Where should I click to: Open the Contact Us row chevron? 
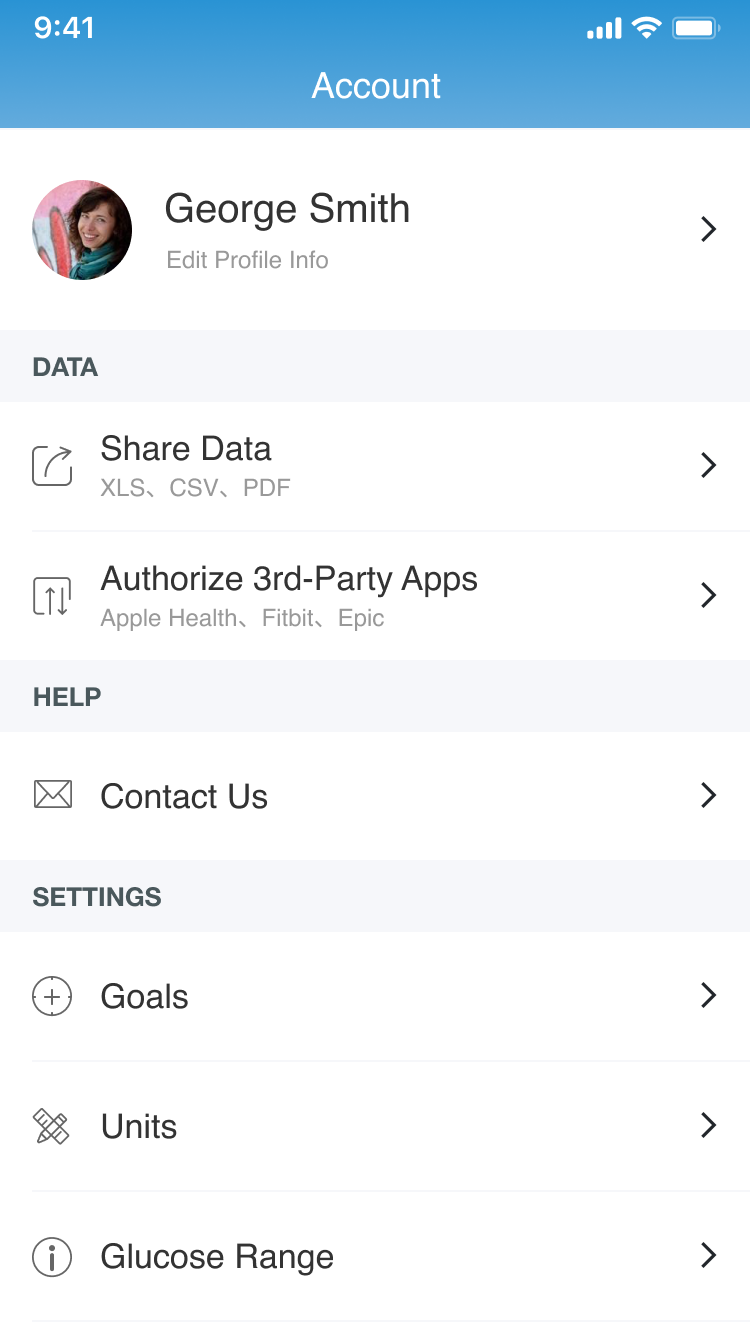709,795
